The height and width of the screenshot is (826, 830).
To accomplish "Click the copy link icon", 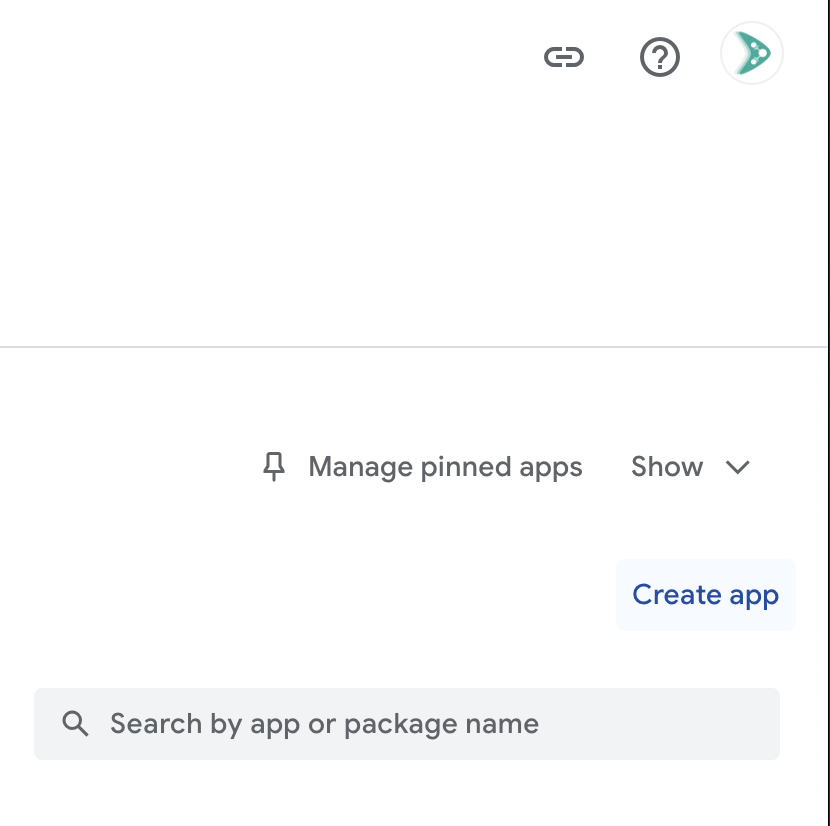I will click(564, 58).
